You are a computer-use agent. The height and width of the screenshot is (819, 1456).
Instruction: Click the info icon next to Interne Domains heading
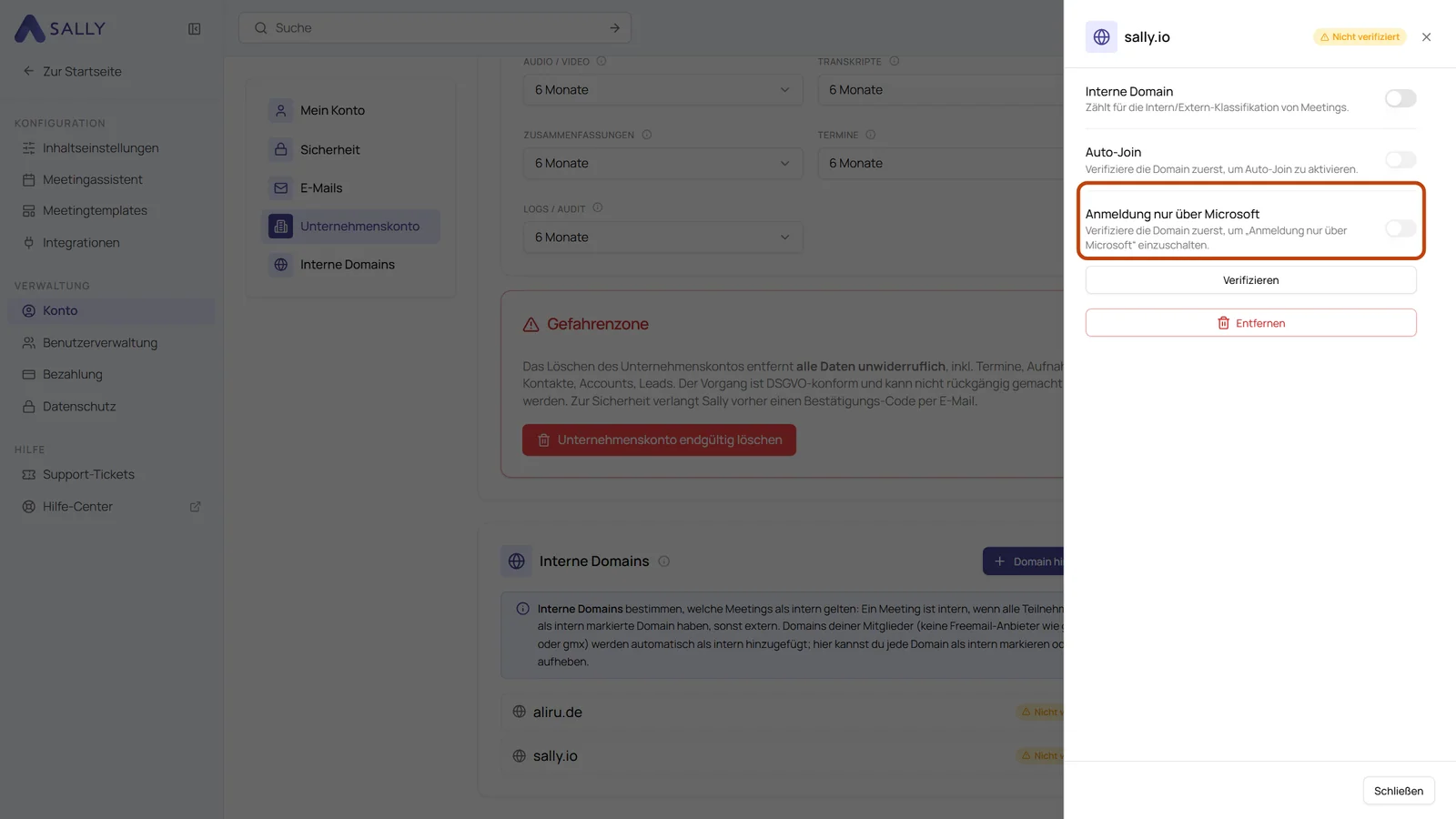[x=664, y=561]
